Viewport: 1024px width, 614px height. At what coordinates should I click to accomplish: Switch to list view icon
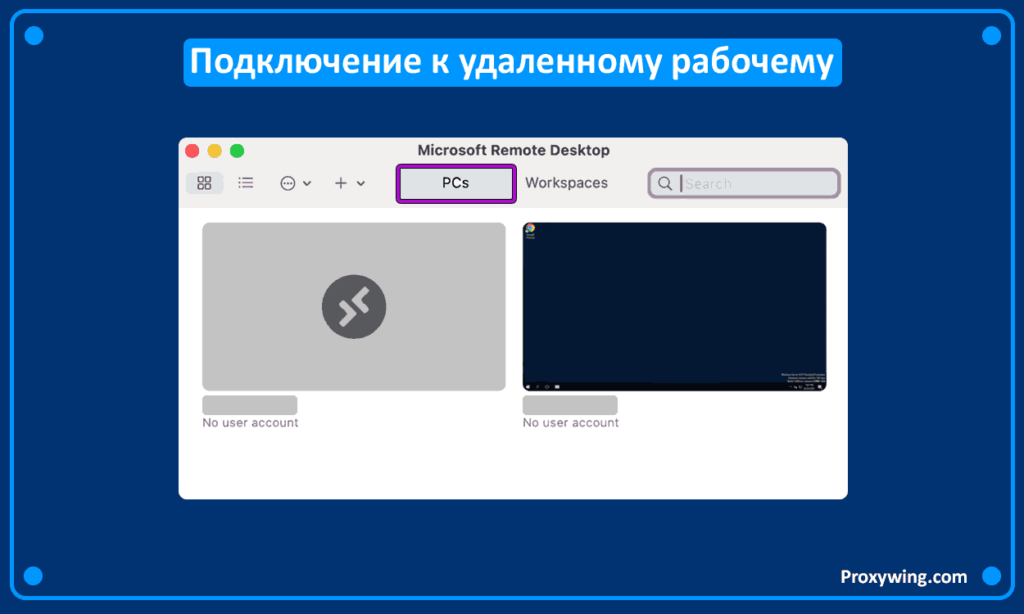(246, 183)
